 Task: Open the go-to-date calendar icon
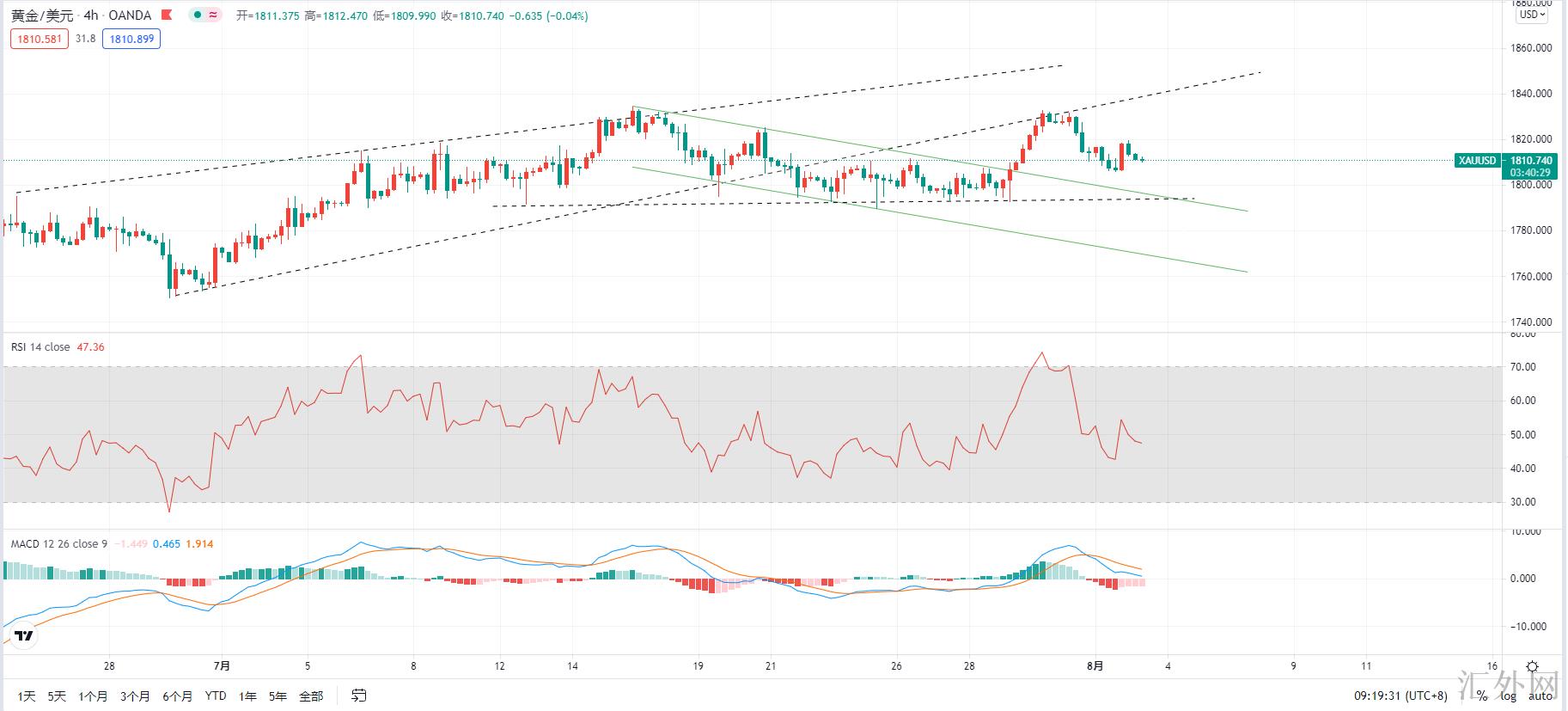point(359,696)
